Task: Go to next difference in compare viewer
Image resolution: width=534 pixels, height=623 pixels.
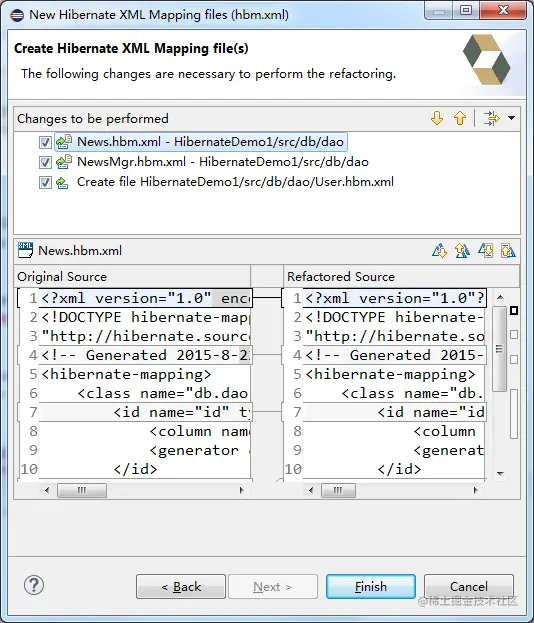Action: (439, 250)
